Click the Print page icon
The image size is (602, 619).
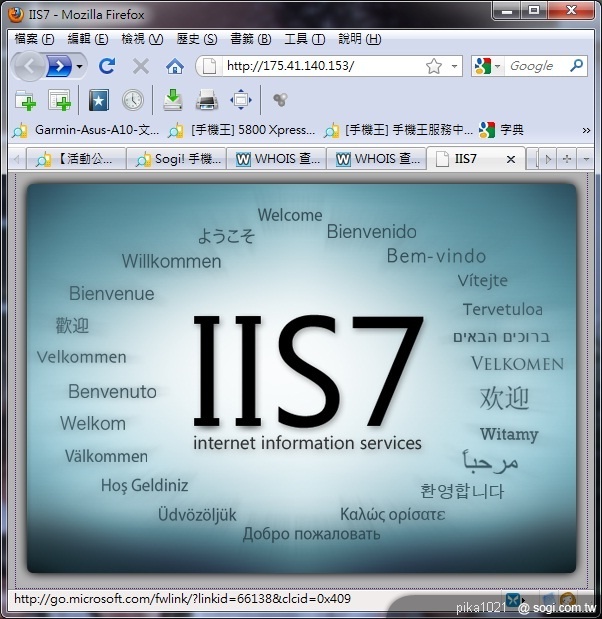coord(207,100)
